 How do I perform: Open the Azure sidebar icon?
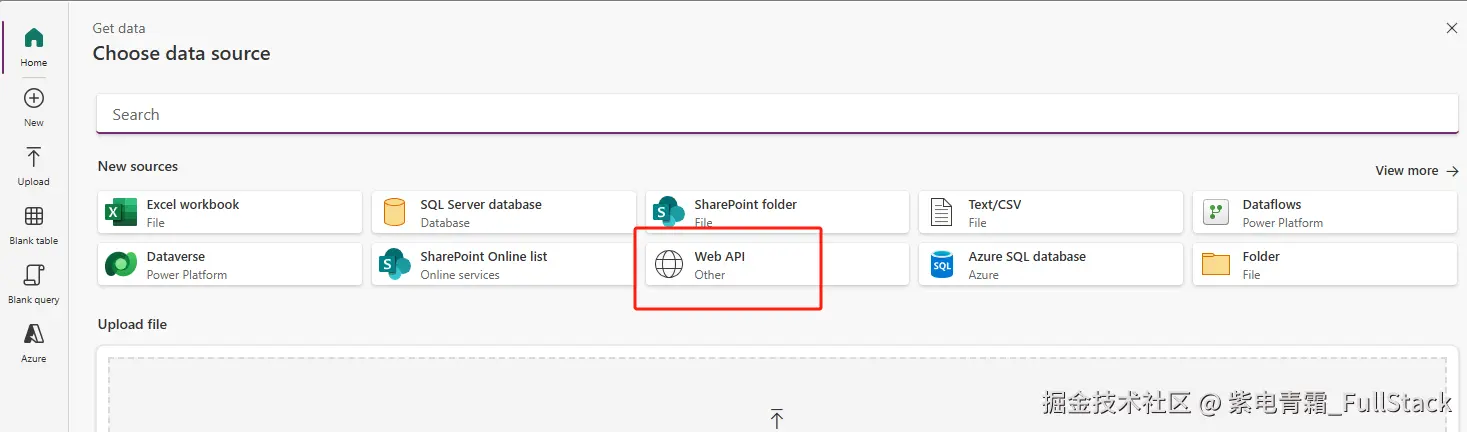coord(34,334)
